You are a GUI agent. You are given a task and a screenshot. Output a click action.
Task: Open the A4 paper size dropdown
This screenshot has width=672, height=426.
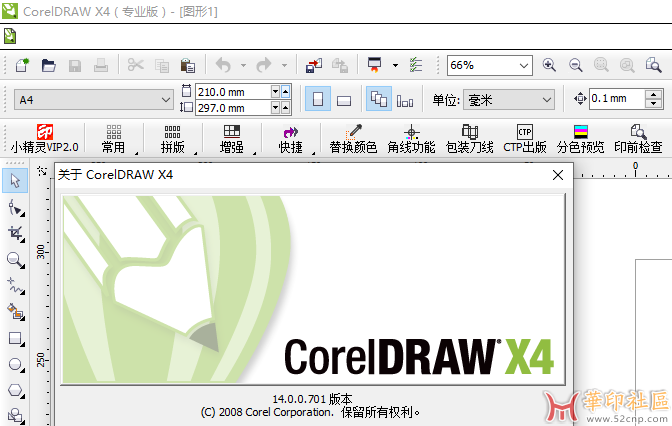pyautogui.click(x=93, y=100)
